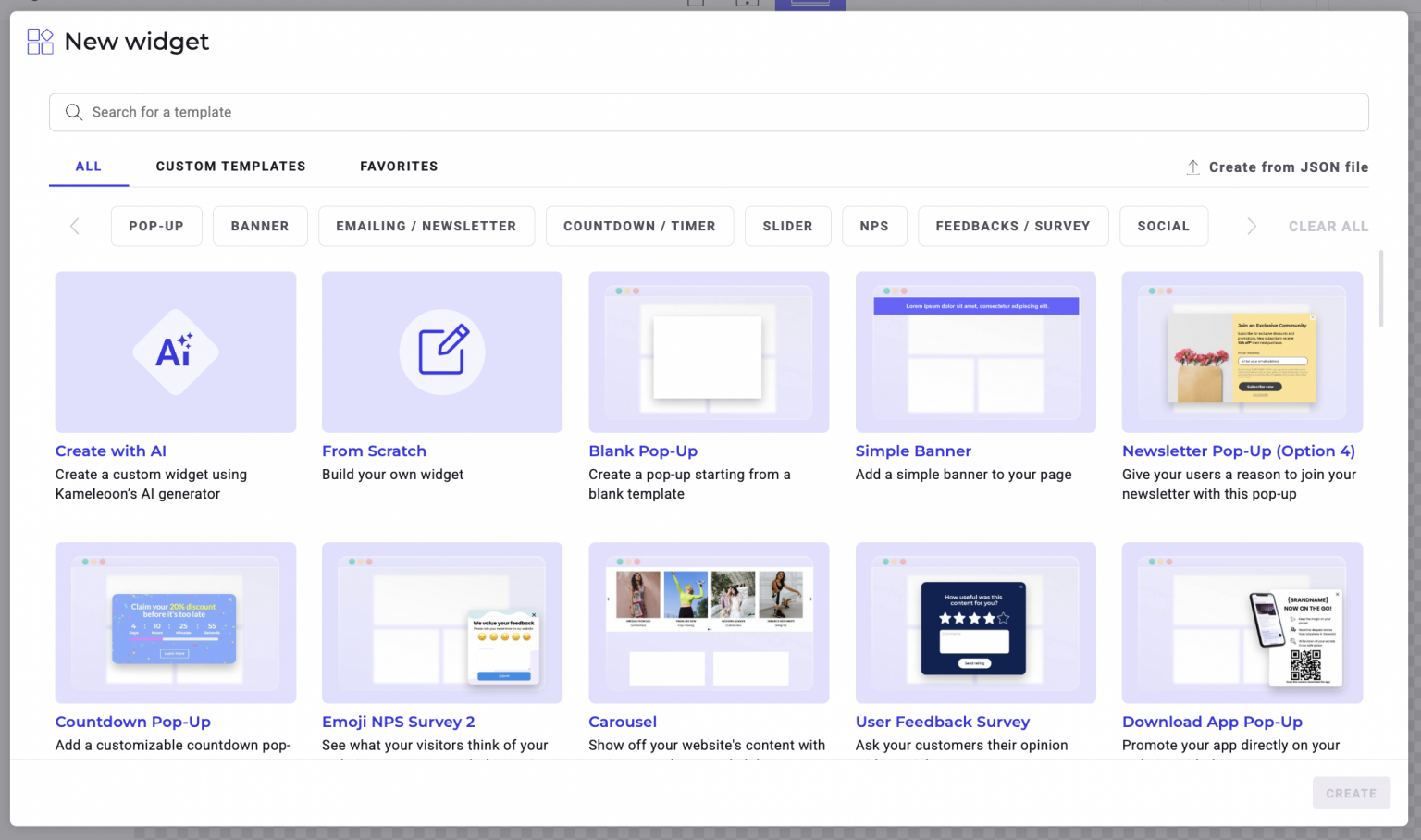Click the Create with AI sparkle icon
The width and height of the screenshot is (1421, 840).
click(175, 352)
